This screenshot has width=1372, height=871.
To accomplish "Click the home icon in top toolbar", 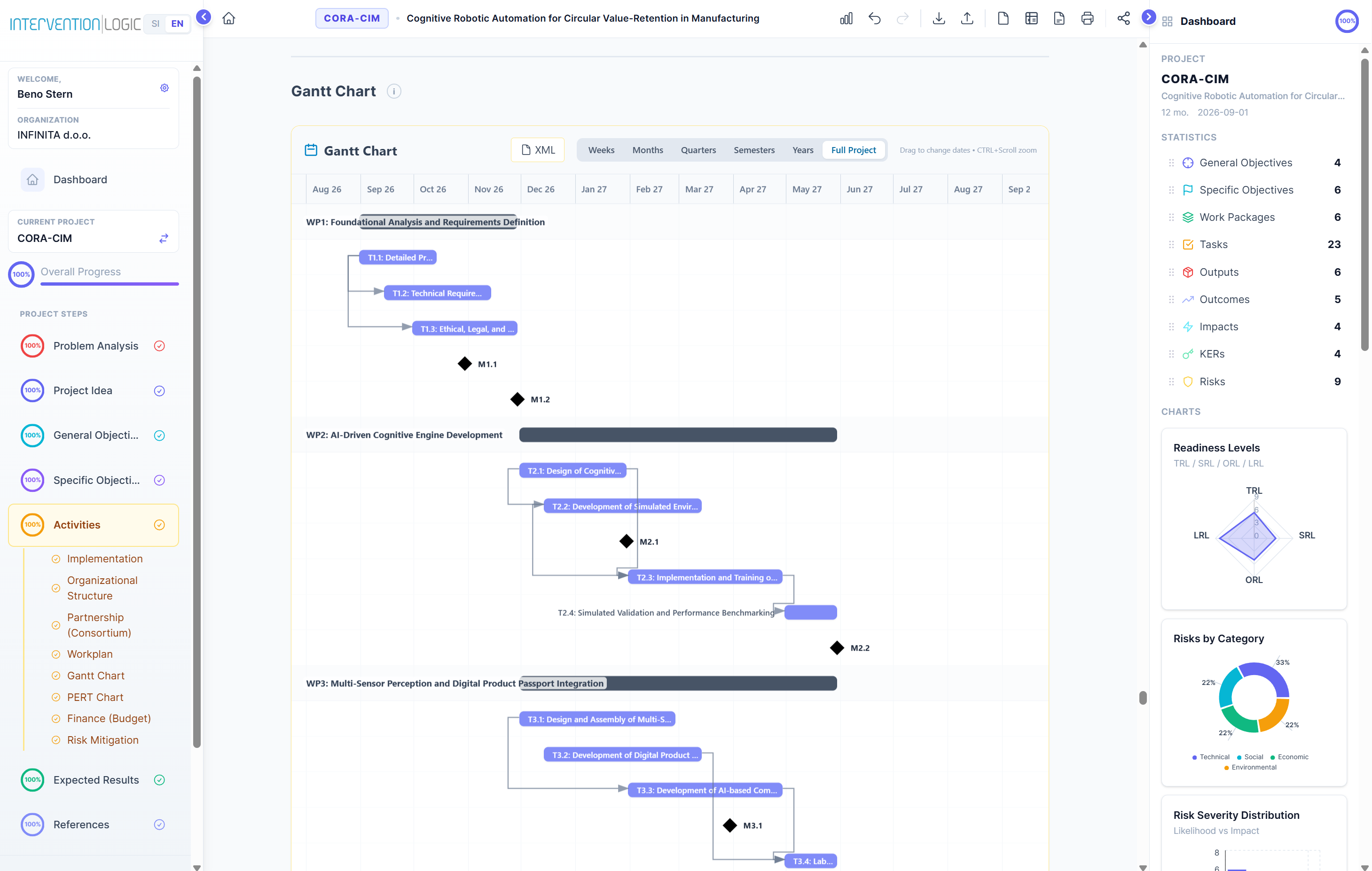I will [x=228, y=18].
